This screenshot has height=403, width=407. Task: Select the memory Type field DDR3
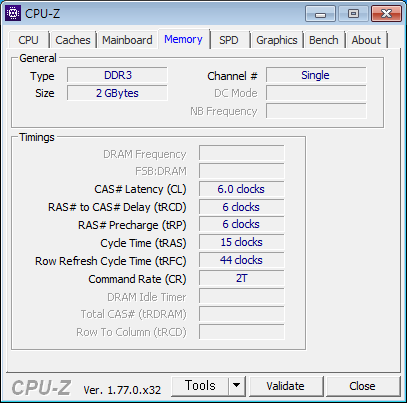[117, 75]
